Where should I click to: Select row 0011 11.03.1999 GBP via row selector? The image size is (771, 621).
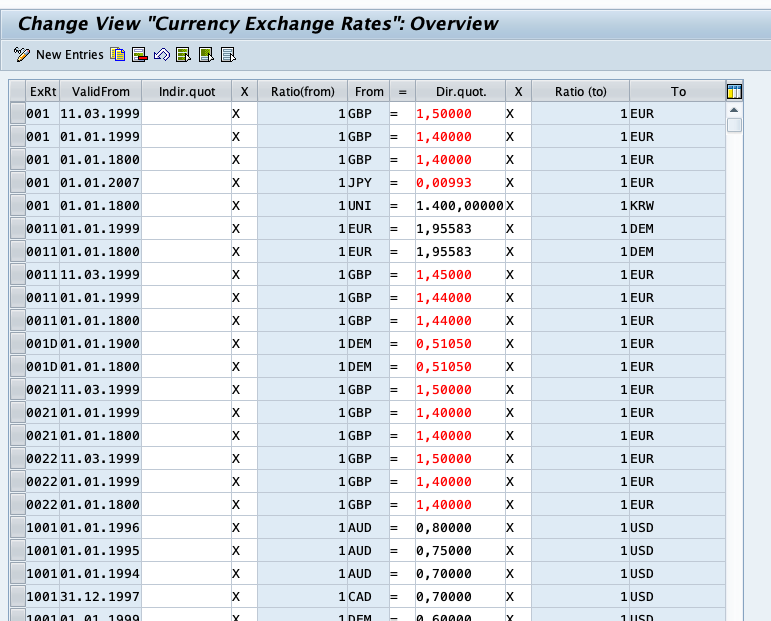point(18,275)
